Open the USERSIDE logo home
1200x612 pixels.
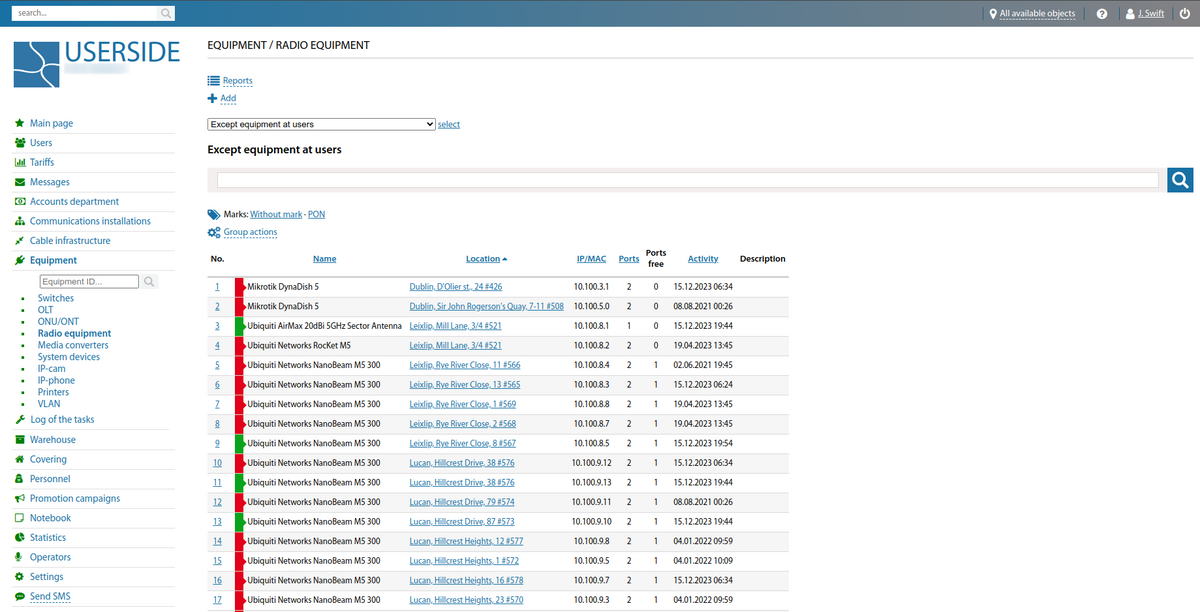coord(97,64)
